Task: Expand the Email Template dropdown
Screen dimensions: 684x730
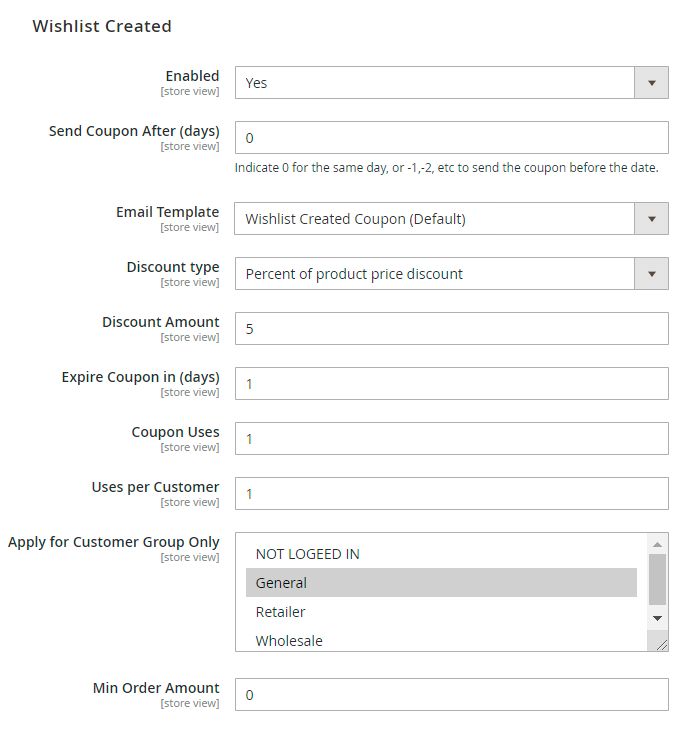Action: tap(451, 218)
